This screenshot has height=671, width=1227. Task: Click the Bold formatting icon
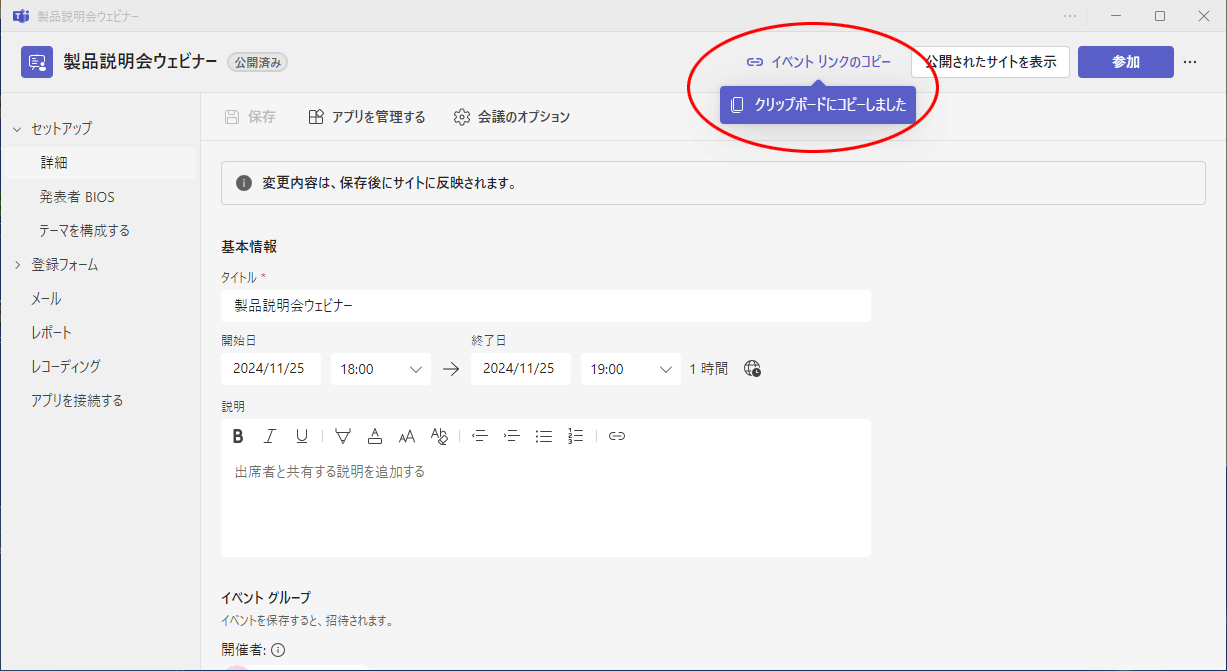238,436
